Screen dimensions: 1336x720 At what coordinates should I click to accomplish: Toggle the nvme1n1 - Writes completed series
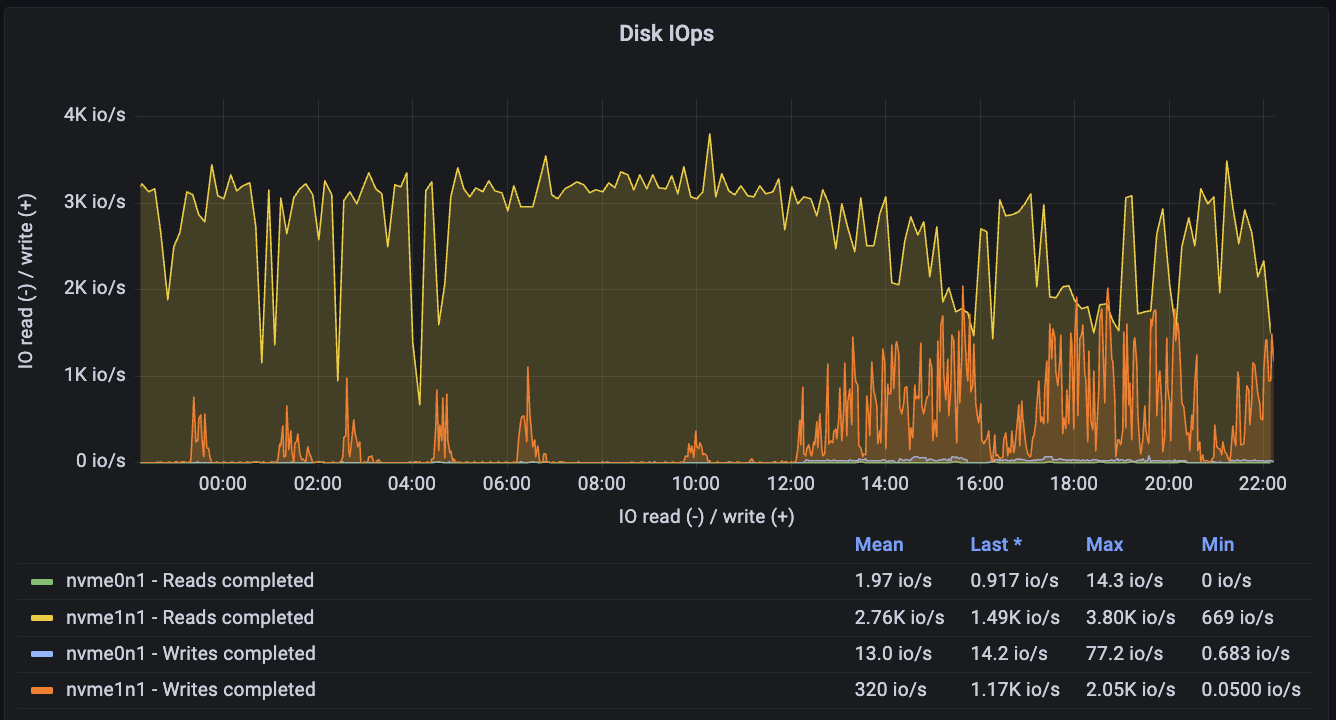[190, 690]
